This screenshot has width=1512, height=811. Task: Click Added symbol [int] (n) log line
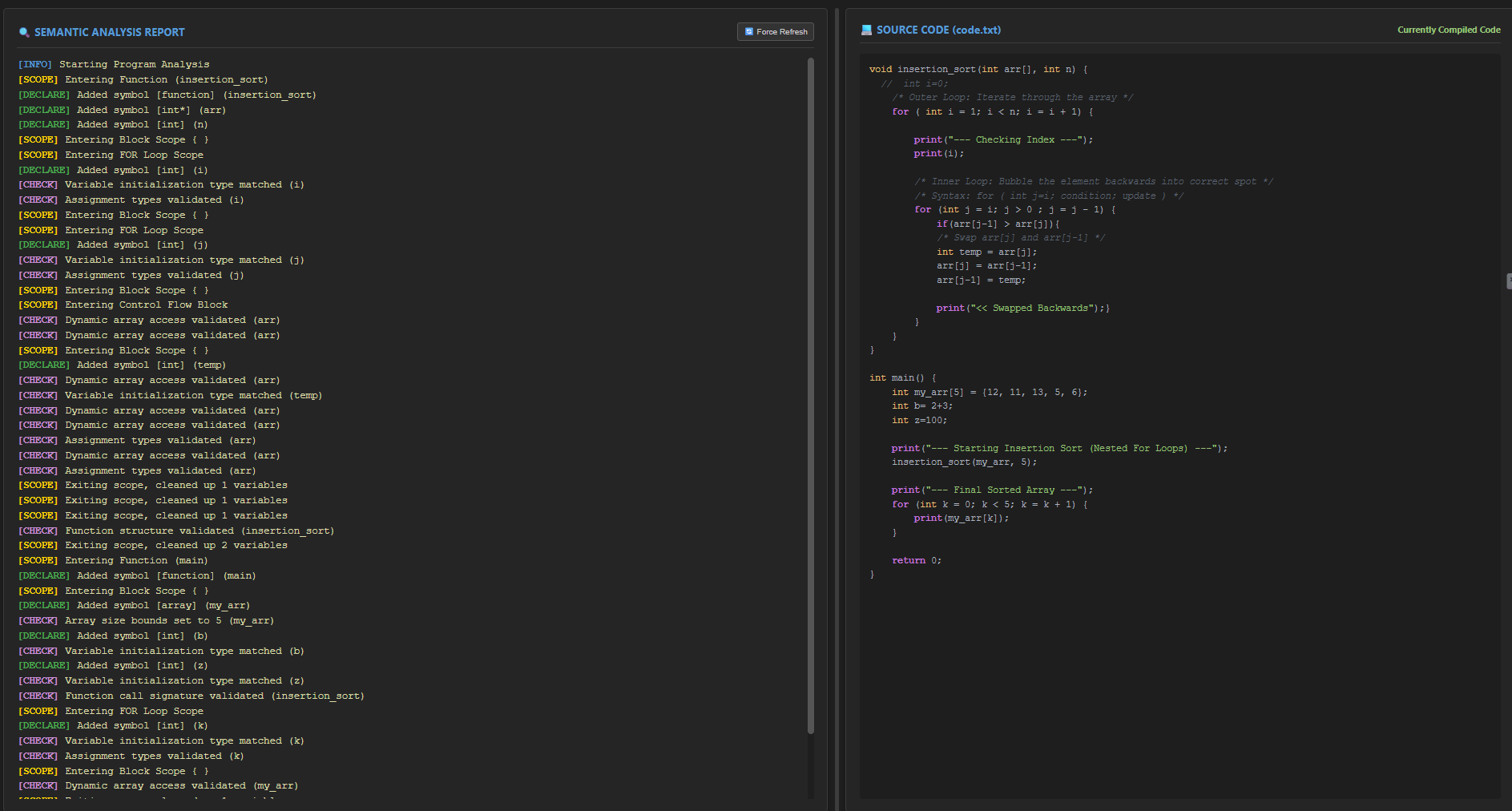coord(113,124)
